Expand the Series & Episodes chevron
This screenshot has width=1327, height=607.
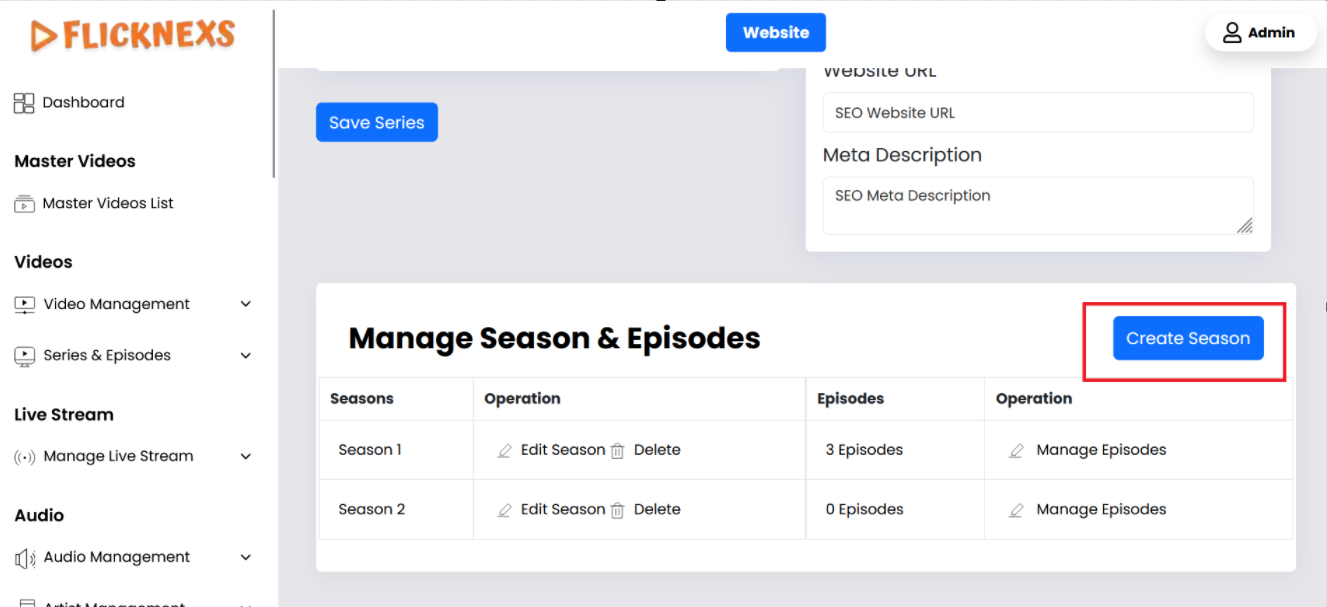pos(246,356)
